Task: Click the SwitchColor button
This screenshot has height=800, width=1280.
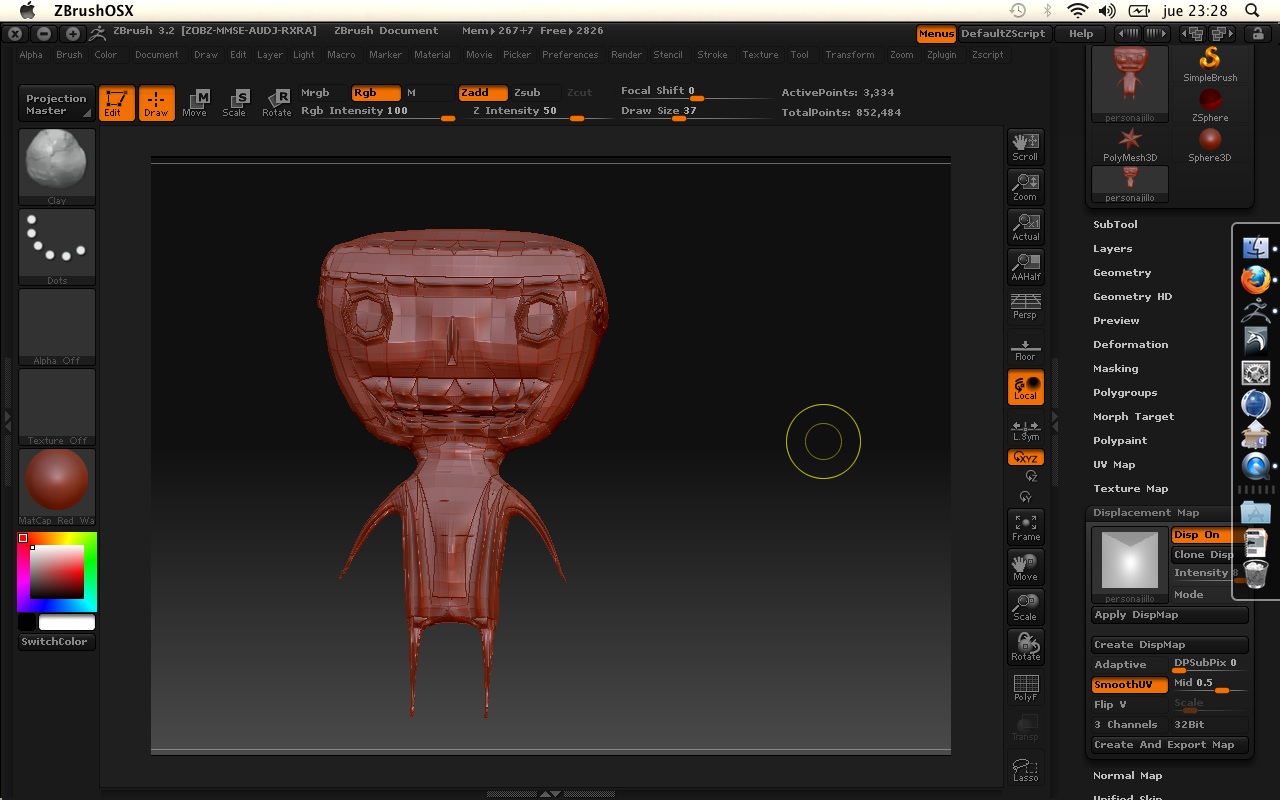Action: [x=57, y=641]
